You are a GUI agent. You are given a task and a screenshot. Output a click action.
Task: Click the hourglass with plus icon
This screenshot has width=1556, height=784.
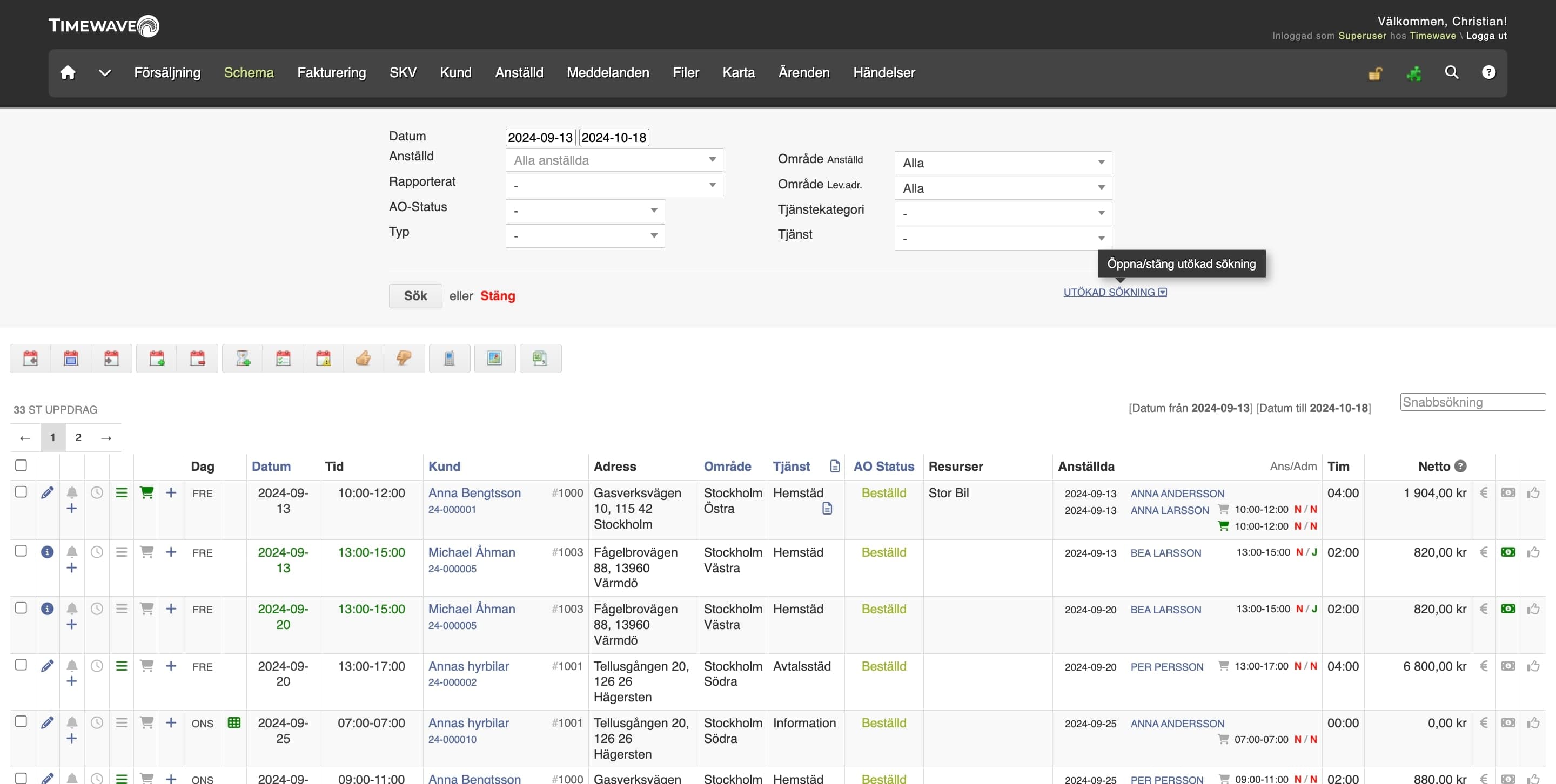point(243,359)
